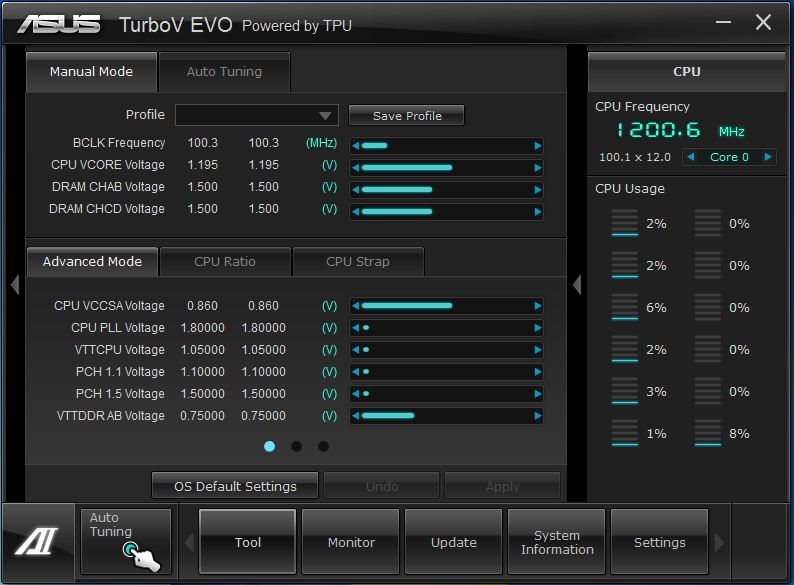The image size is (794, 585).
Task: Increase CPU VCORE Voltage with right arrow
Action: (538, 168)
